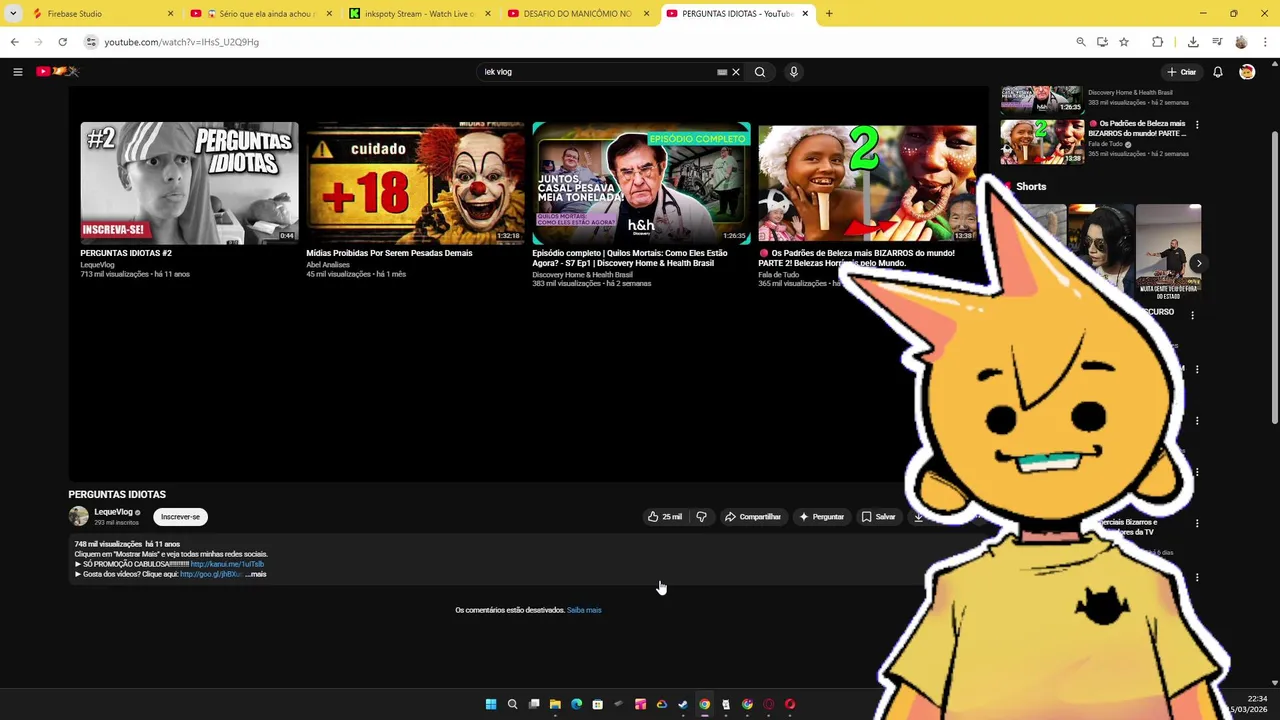The width and height of the screenshot is (1280, 720).
Task: Save video with Salvar button
Action: click(879, 517)
